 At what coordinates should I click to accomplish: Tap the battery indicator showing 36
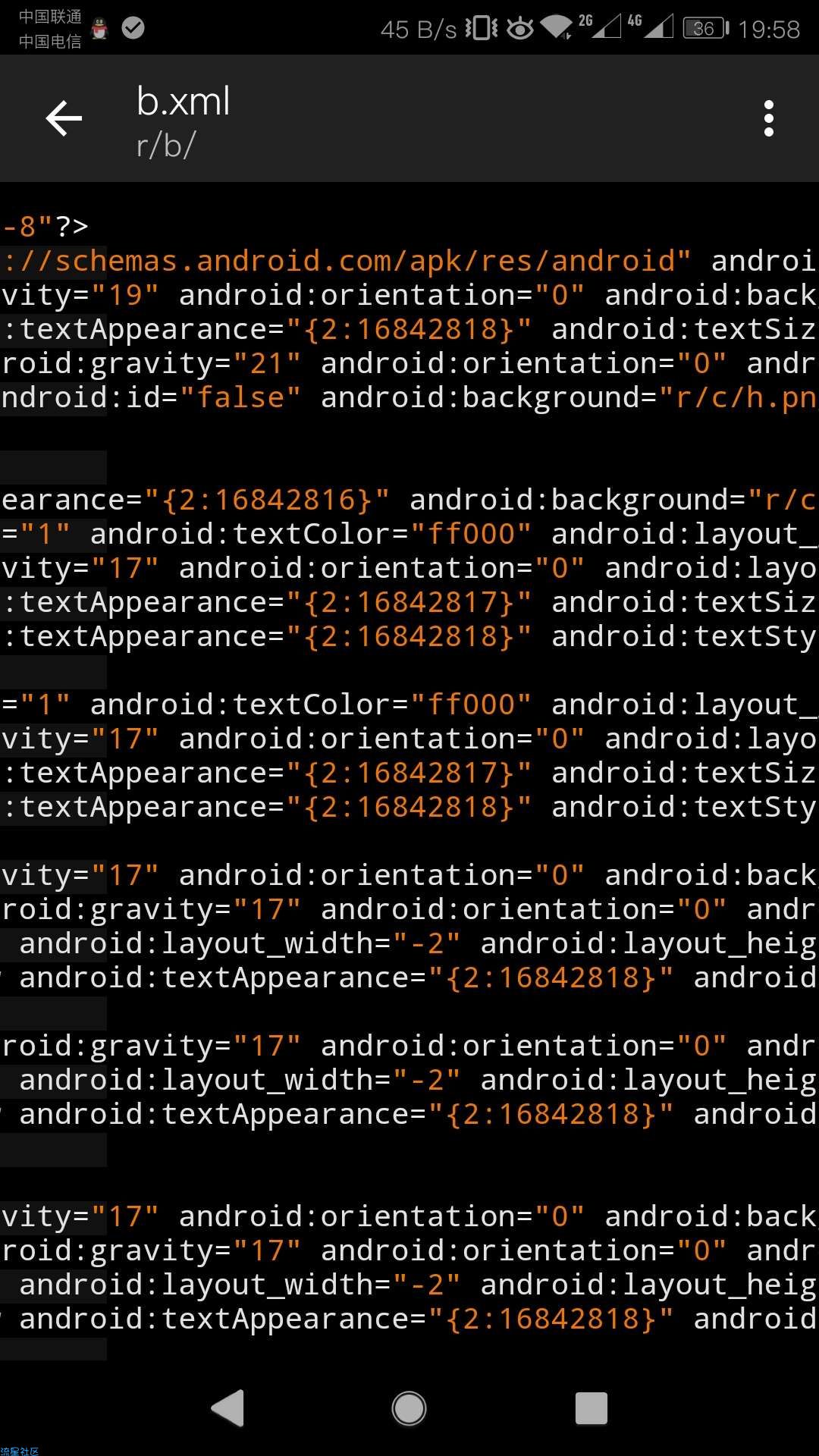click(x=705, y=29)
